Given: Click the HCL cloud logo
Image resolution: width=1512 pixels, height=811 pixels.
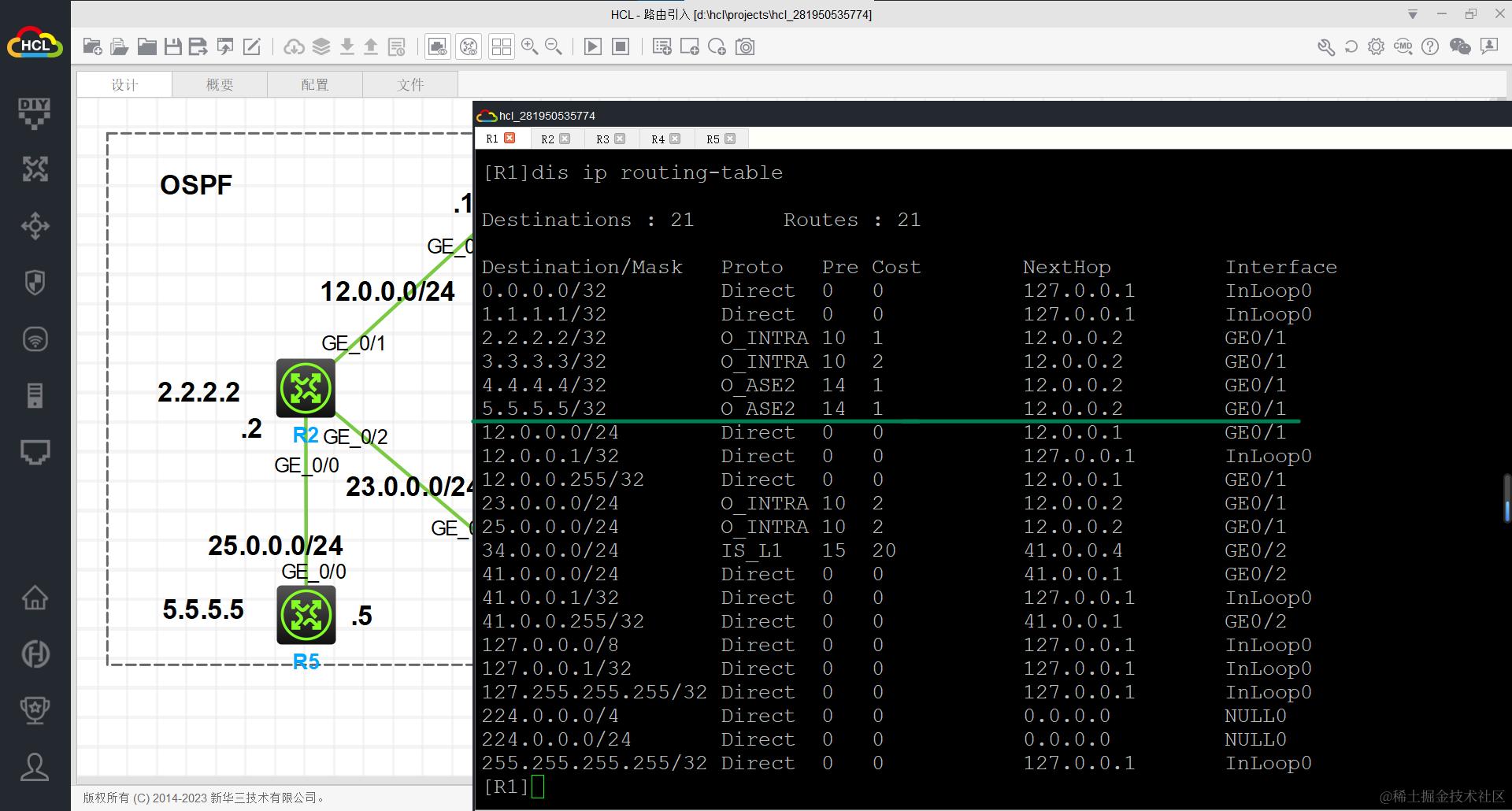Looking at the screenshot, I should point(35,43).
